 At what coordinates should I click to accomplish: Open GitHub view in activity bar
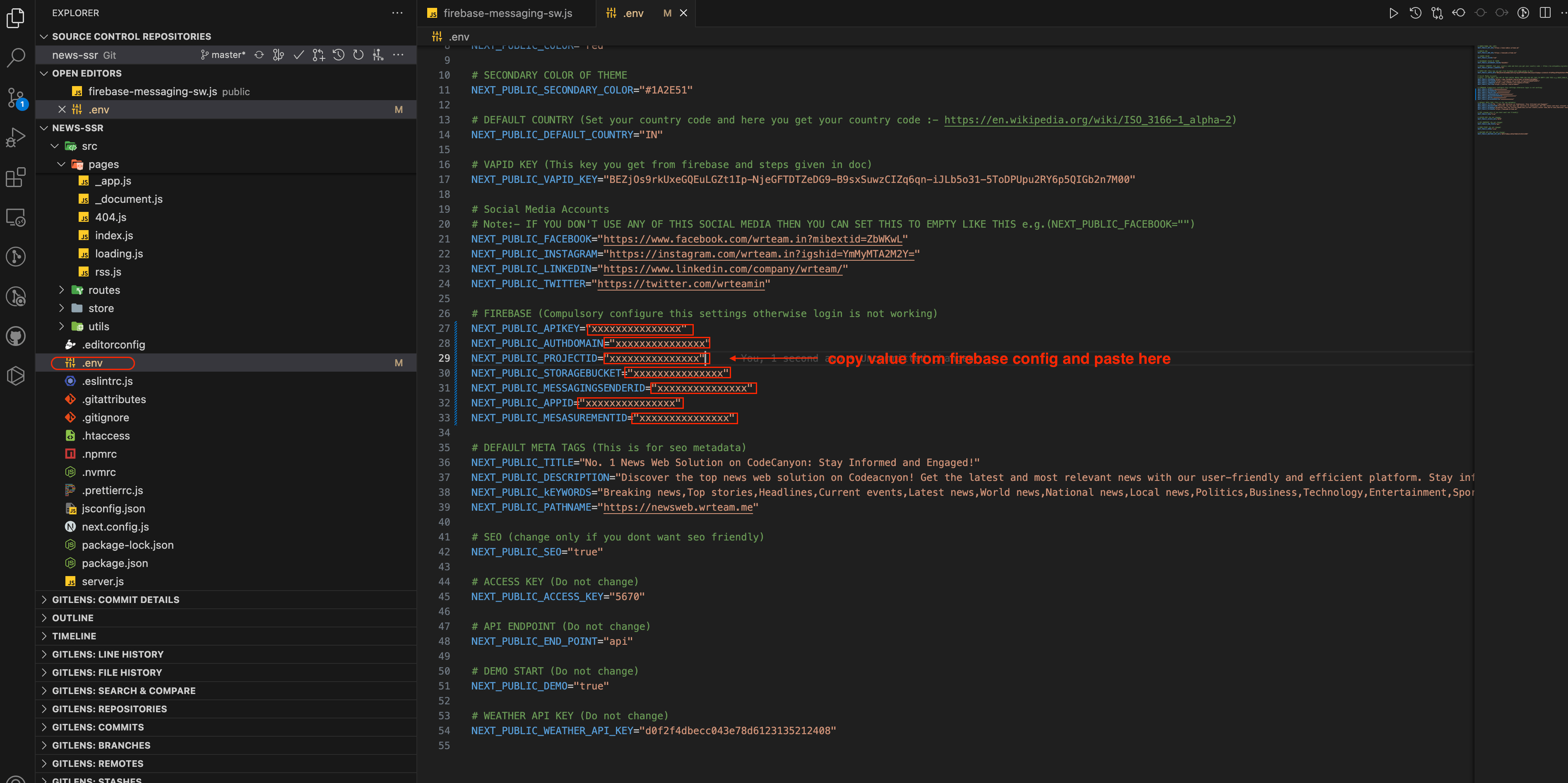pyautogui.click(x=16, y=336)
